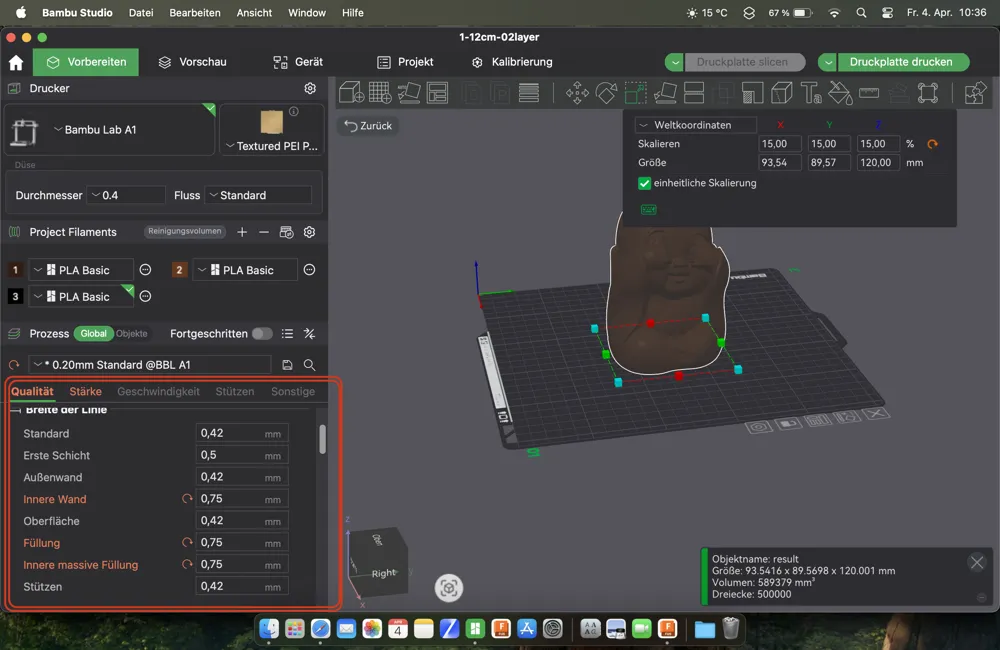Open the Textured PEI plate dropdown
Image resolution: width=1000 pixels, height=650 pixels.
coord(271,146)
